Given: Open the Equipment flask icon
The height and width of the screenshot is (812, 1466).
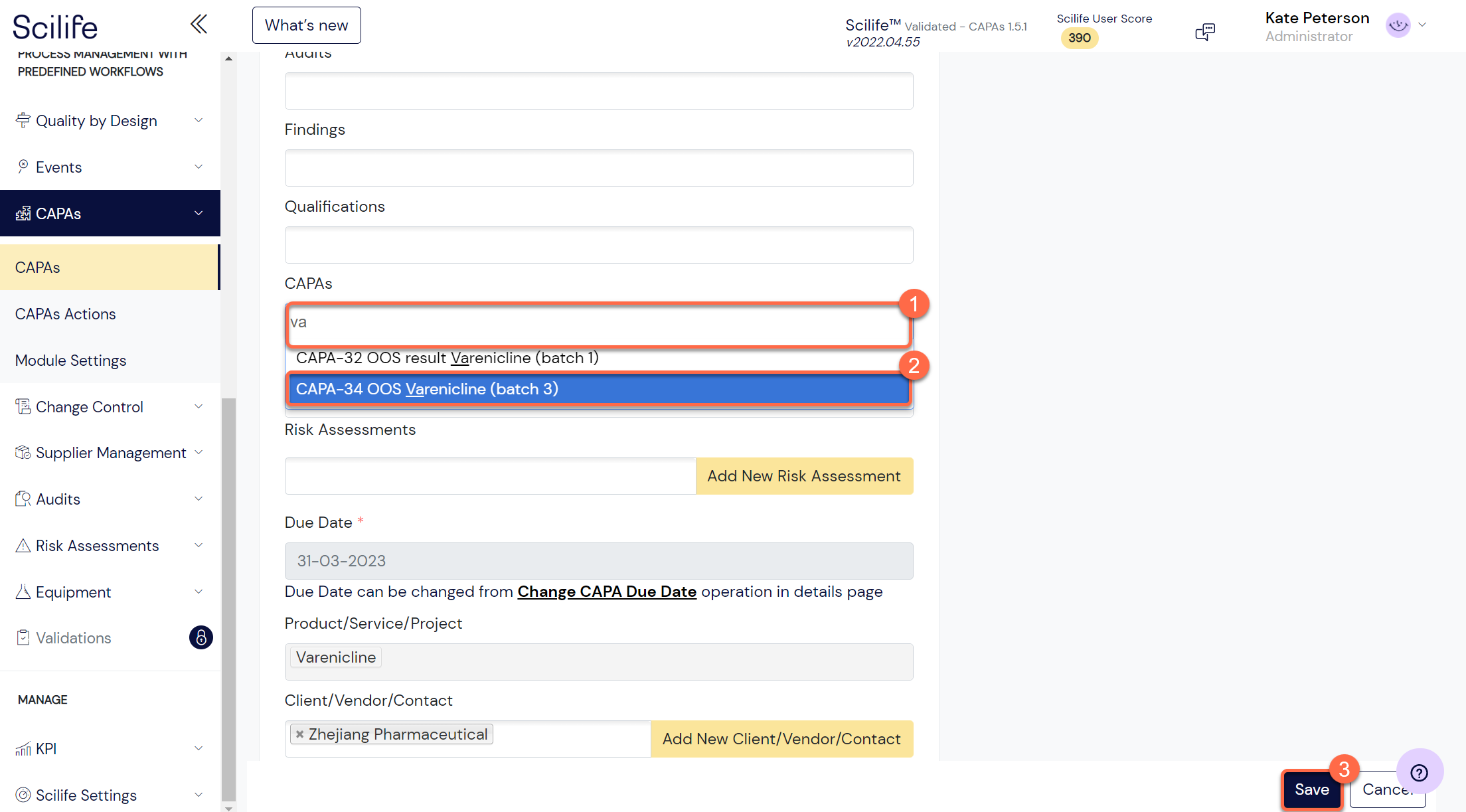Looking at the screenshot, I should 23,592.
